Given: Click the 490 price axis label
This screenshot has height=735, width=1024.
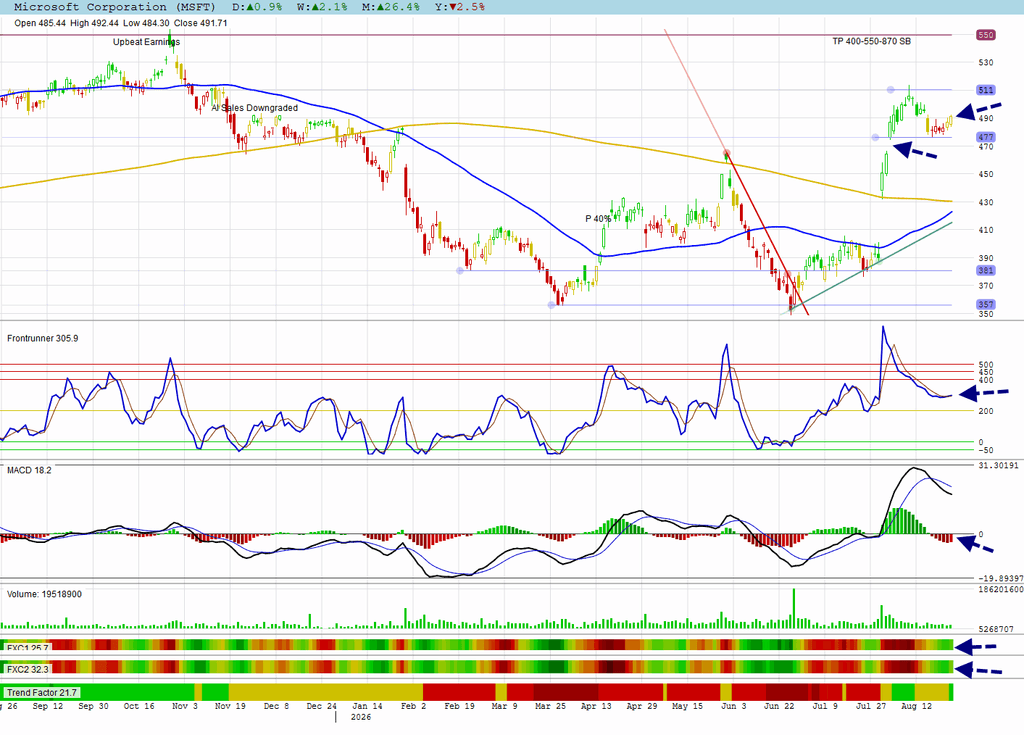Looking at the screenshot, I should pyautogui.click(x=985, y=118).
